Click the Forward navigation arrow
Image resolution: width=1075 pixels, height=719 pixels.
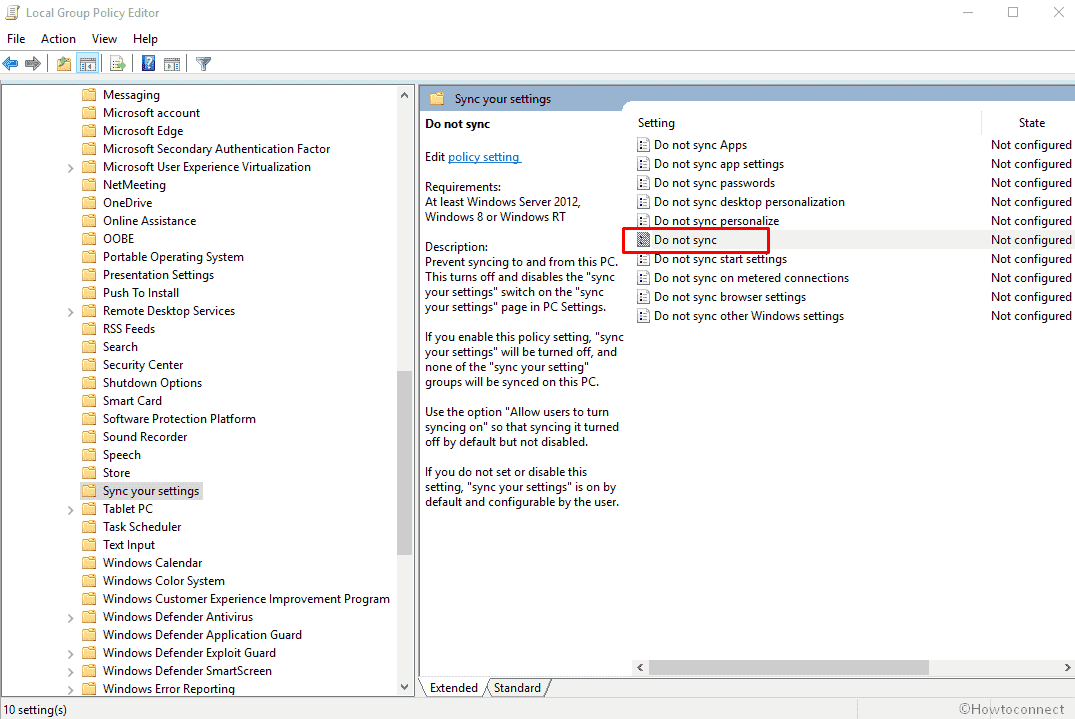coord(33,63)
